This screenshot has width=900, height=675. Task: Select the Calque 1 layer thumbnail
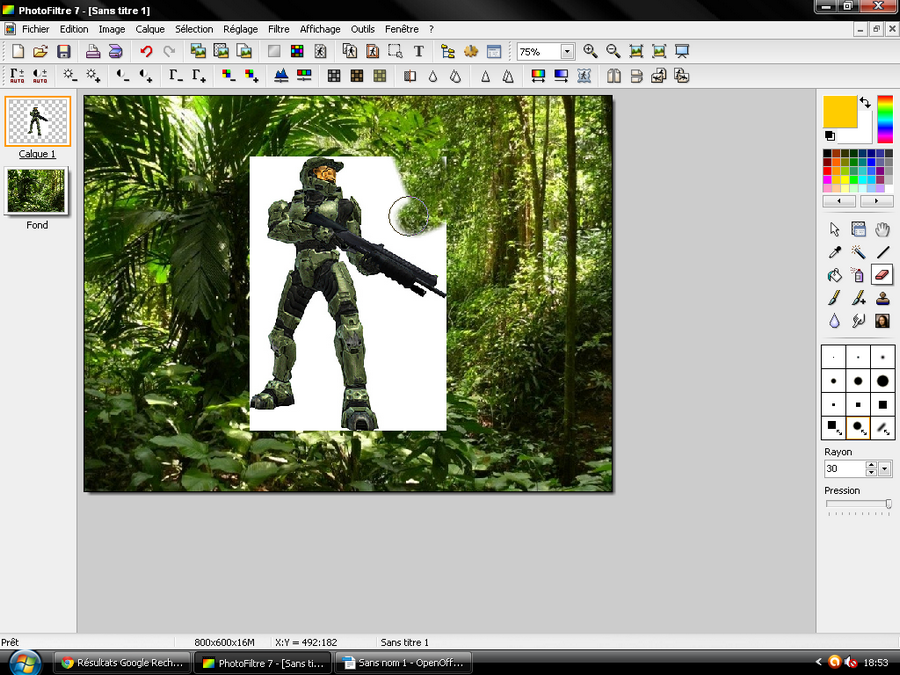[37, 121]
